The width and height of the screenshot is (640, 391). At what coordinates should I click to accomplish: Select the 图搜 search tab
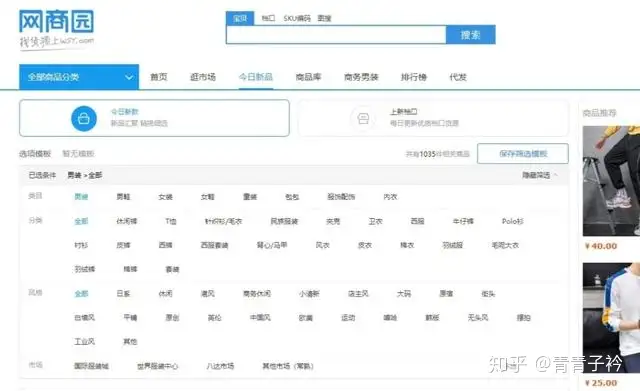pyautogui.click(x=324, y=18)
